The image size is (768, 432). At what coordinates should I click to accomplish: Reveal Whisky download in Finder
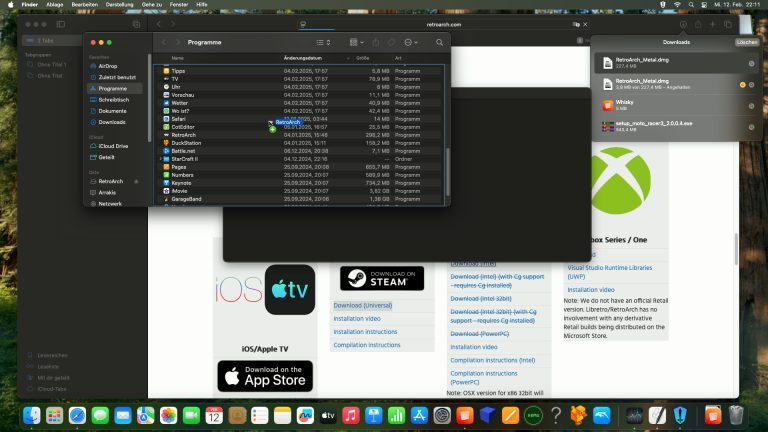[751, 106]
